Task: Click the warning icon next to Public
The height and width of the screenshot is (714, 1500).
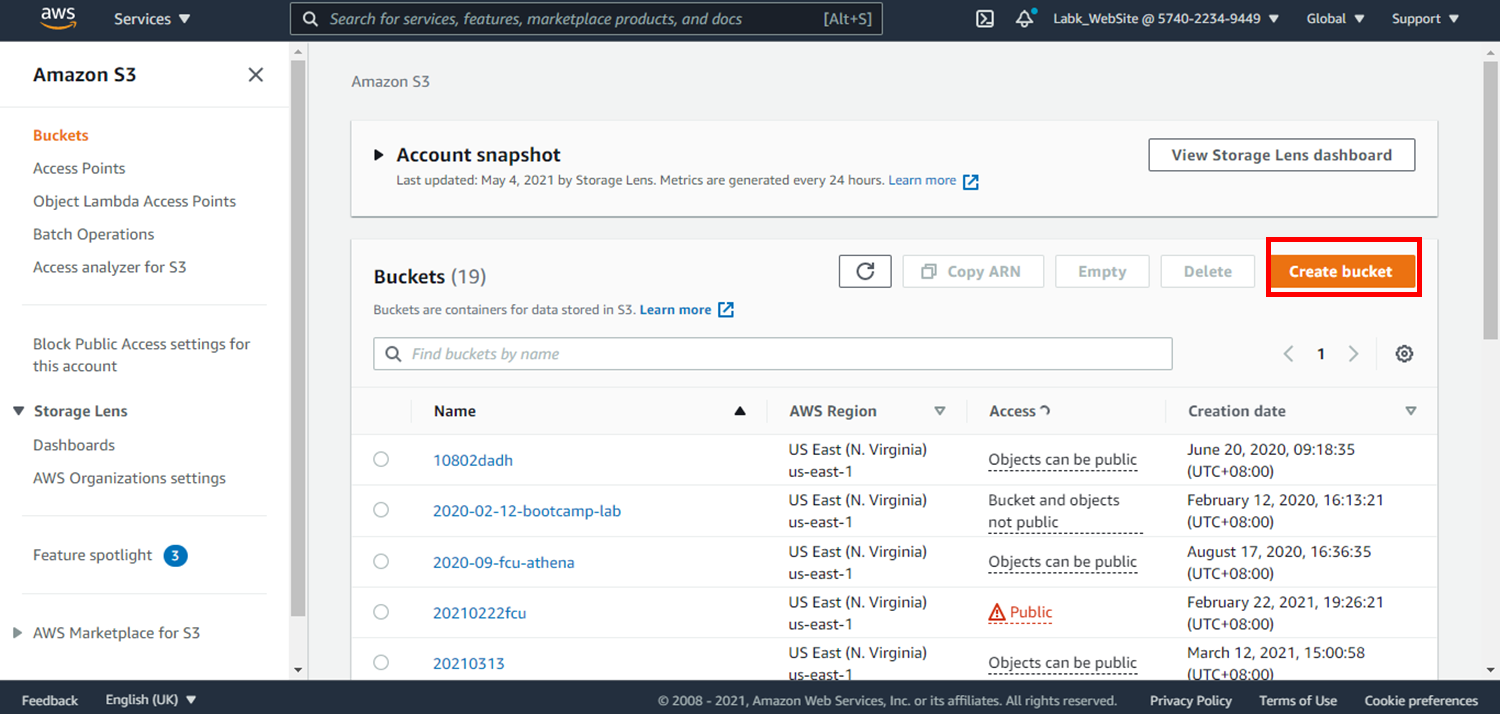Action: 997,612
